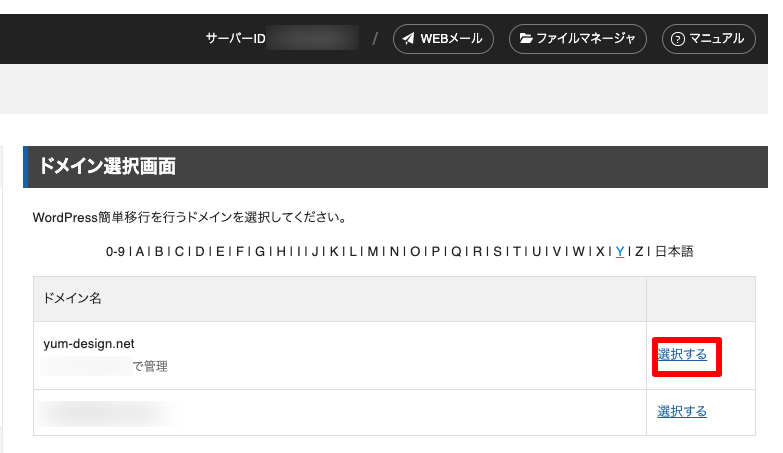
Task: Click the ファイルマネージャ folder icon
Action: [525, 38]
